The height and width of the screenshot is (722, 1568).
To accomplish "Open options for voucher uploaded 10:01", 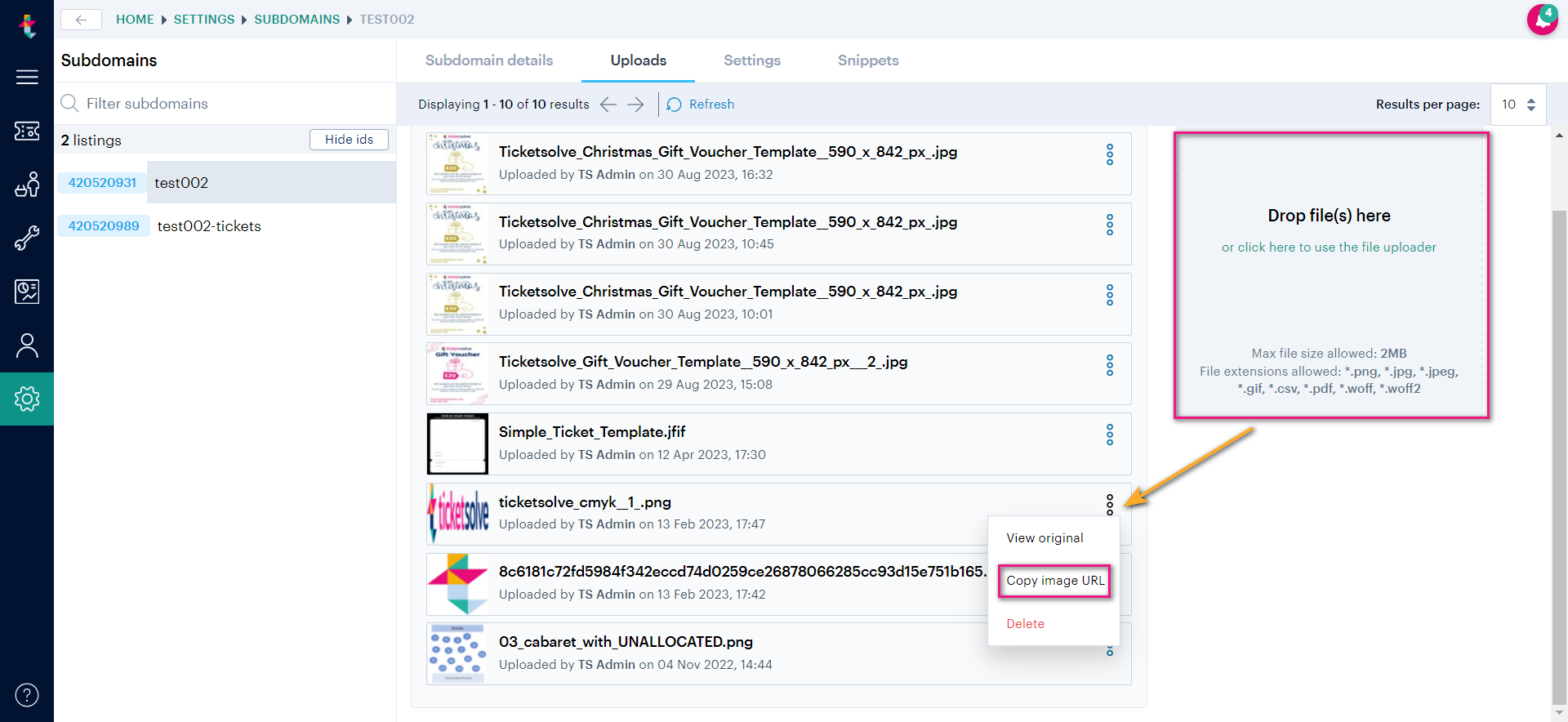I will [x=1110, y=295].
